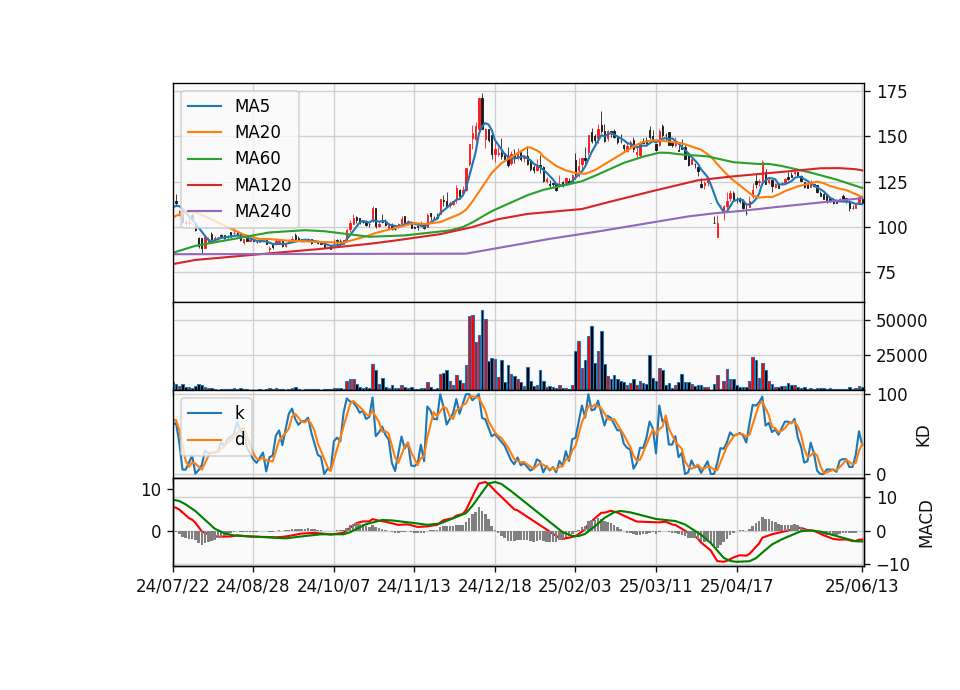Click the 50000 volume axis label
960x690 pixels.
tap(902, 321)
